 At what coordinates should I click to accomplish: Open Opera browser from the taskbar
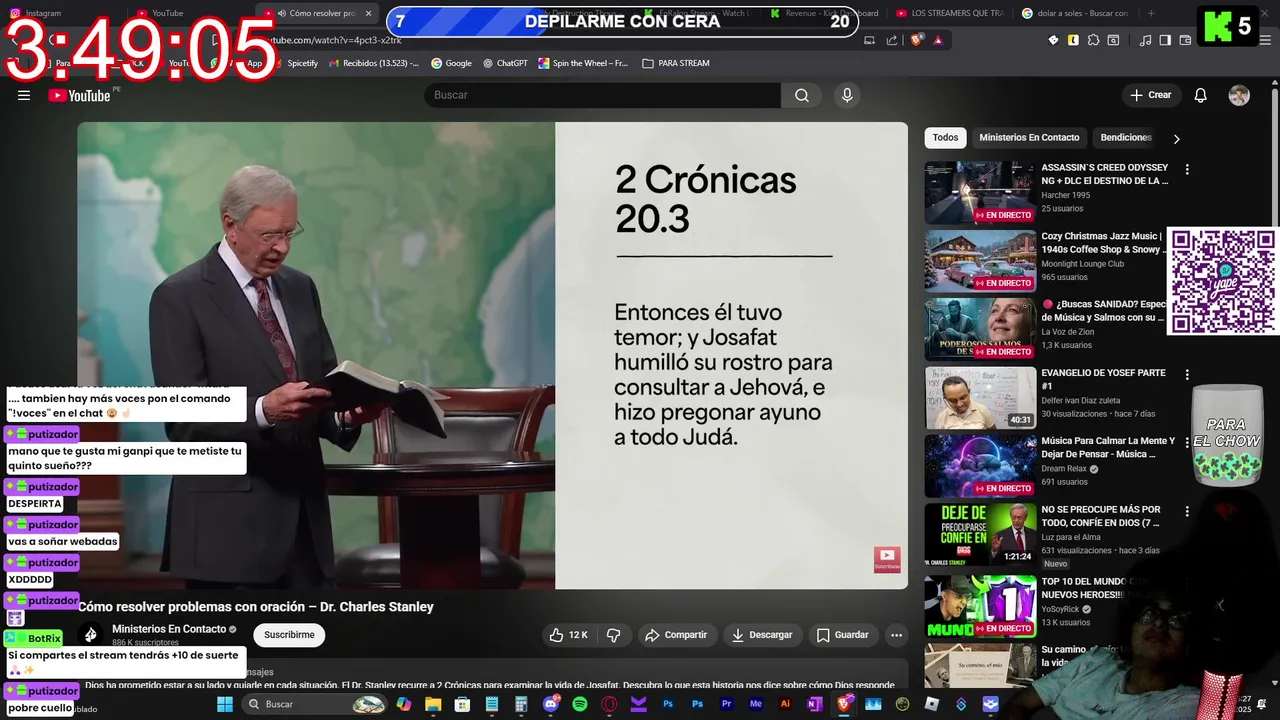(x=609, y=705)
